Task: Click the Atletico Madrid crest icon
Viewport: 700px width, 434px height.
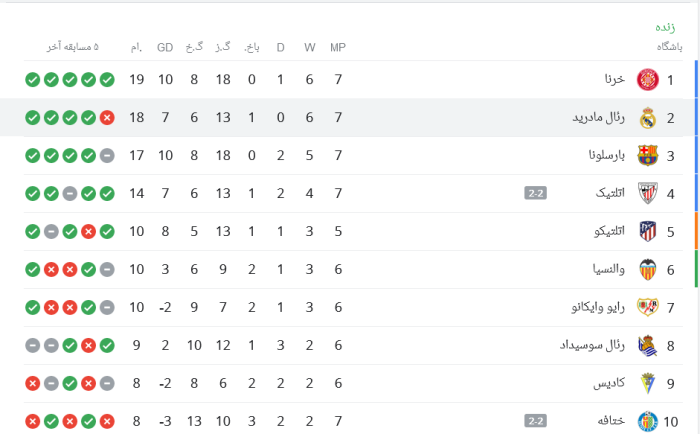Action: pyautogui.click(x=647, y=231)
